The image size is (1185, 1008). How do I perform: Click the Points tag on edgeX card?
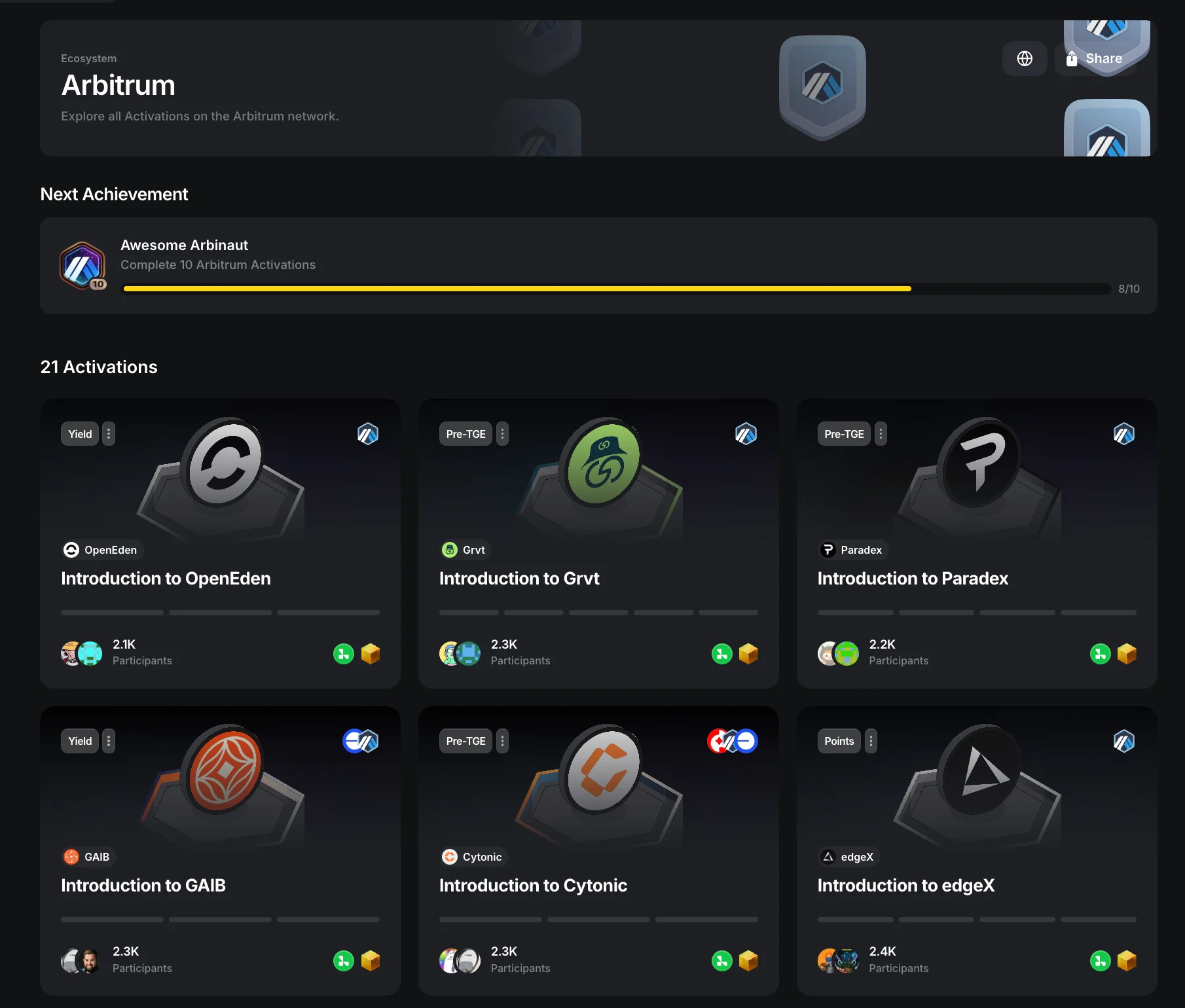click(x=839, y=741)
